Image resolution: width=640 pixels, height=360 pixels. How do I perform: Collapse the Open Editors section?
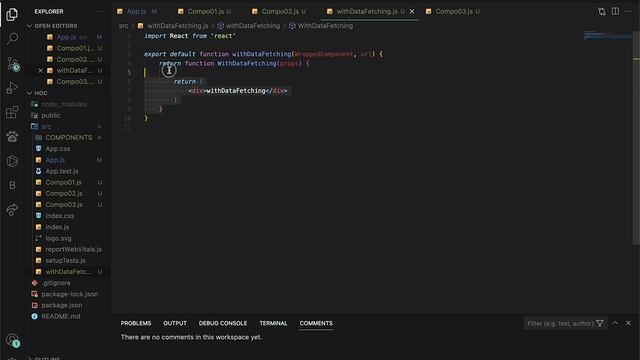coord(56,26)
